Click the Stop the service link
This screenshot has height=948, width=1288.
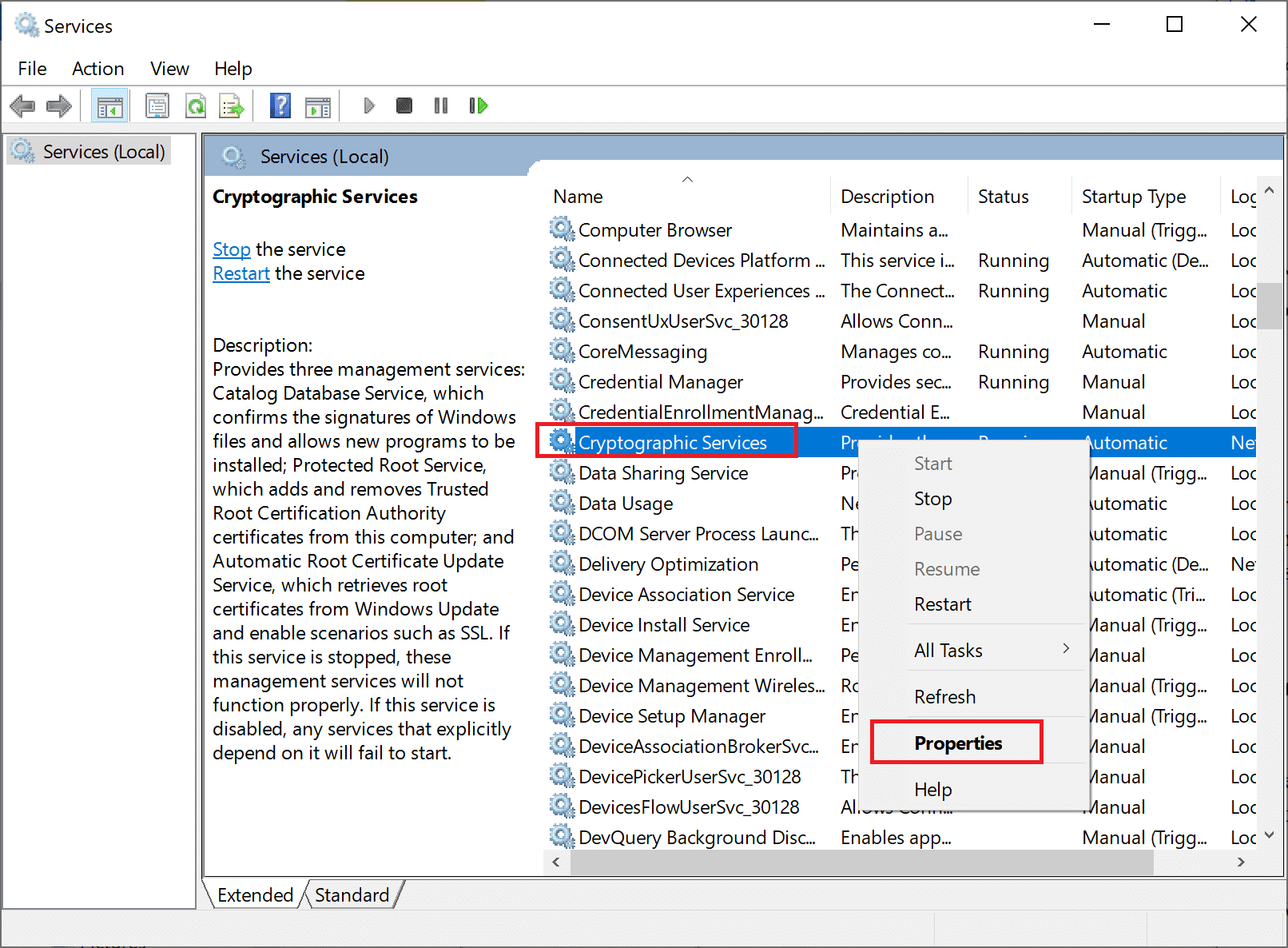[232, 249]
